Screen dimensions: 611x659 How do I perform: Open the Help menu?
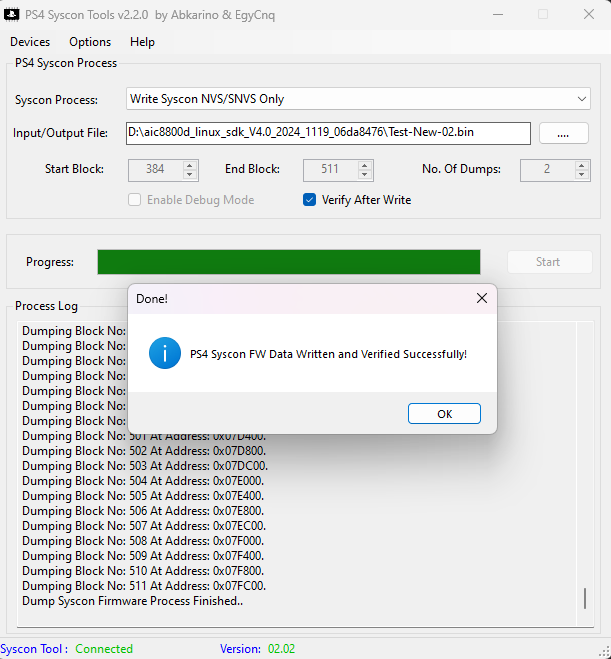(x=142, y=42)
